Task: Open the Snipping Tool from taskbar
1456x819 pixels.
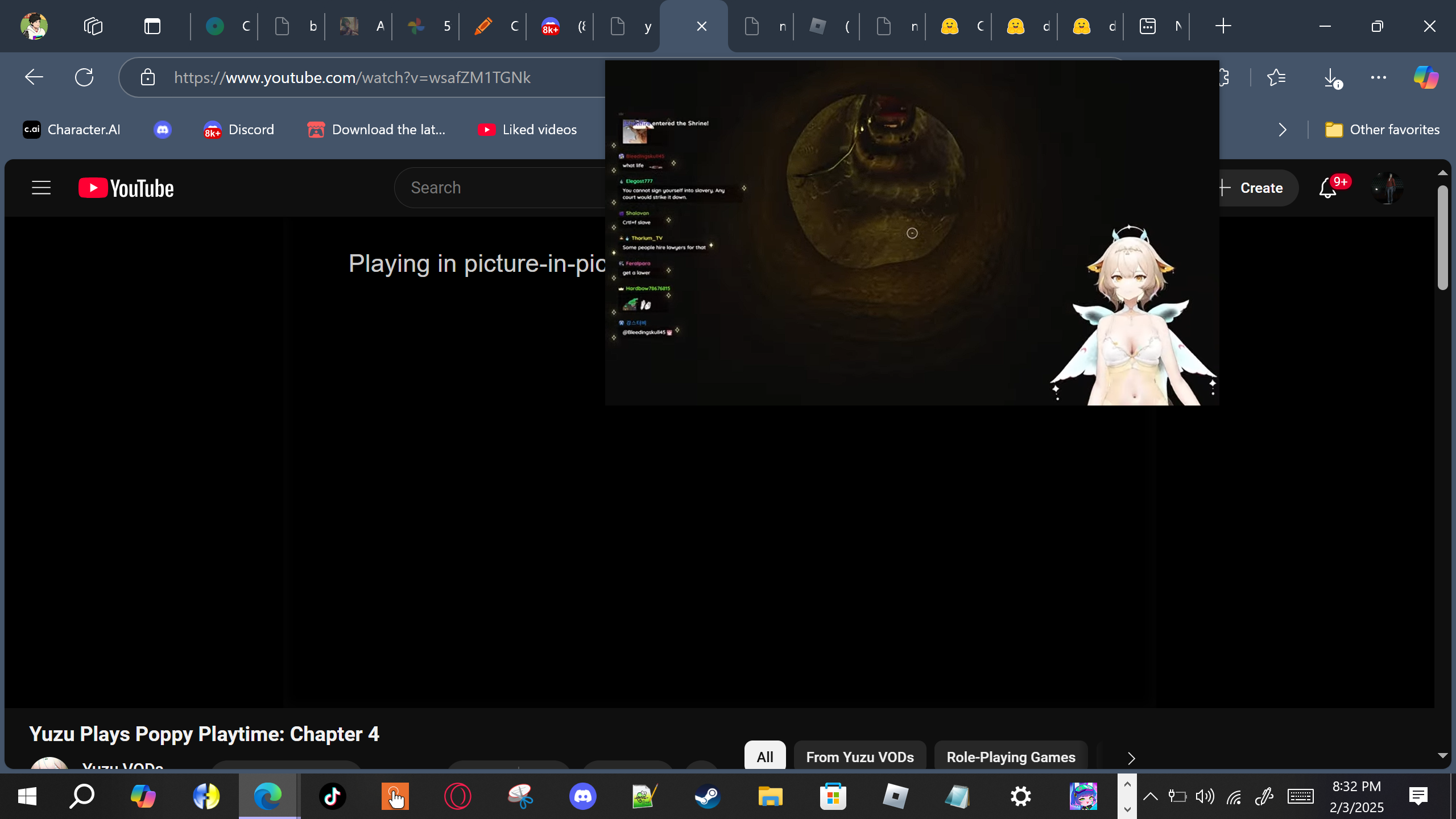Action: click(x=520, y=796)
